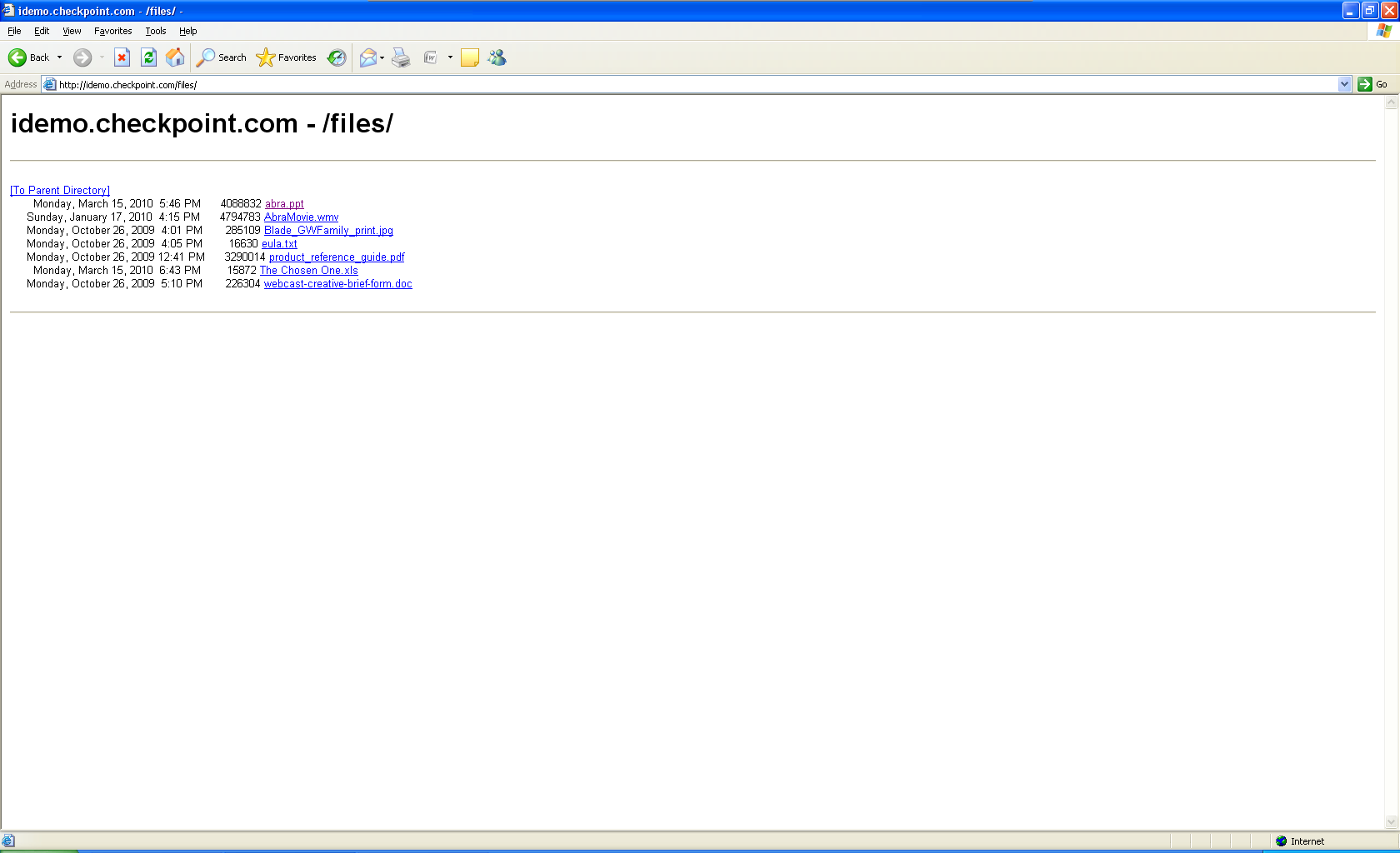1400x853 pixels.
Task: Follow the To Parent Directory link
Action: 60,191
